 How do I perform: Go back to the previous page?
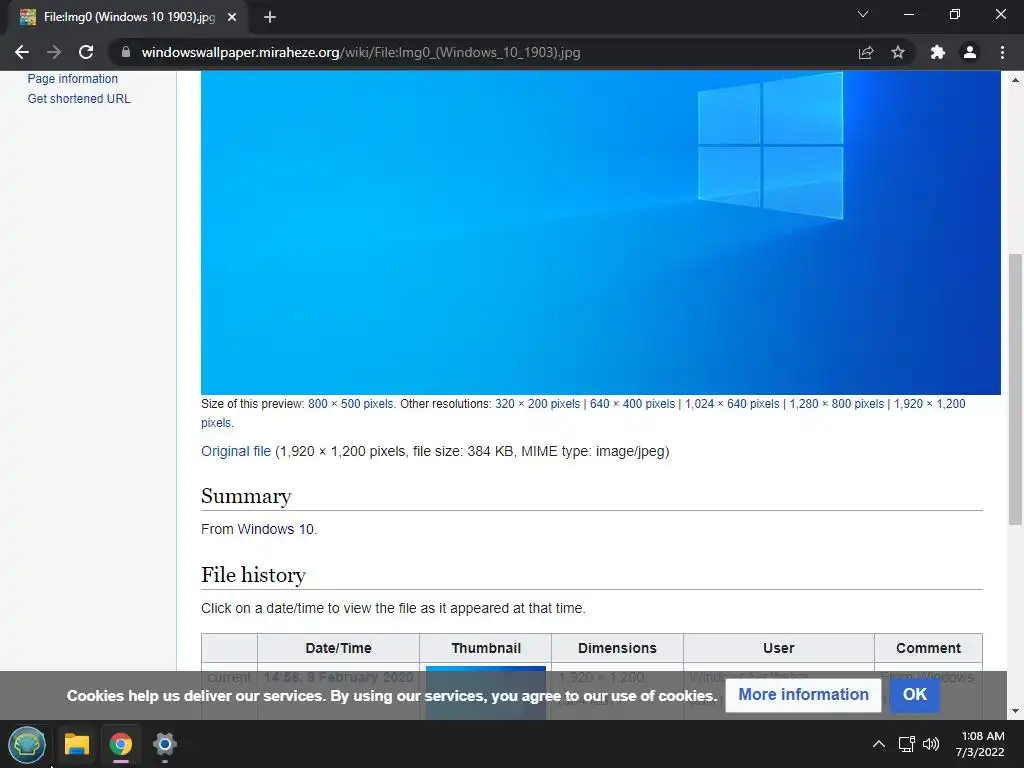22,52
